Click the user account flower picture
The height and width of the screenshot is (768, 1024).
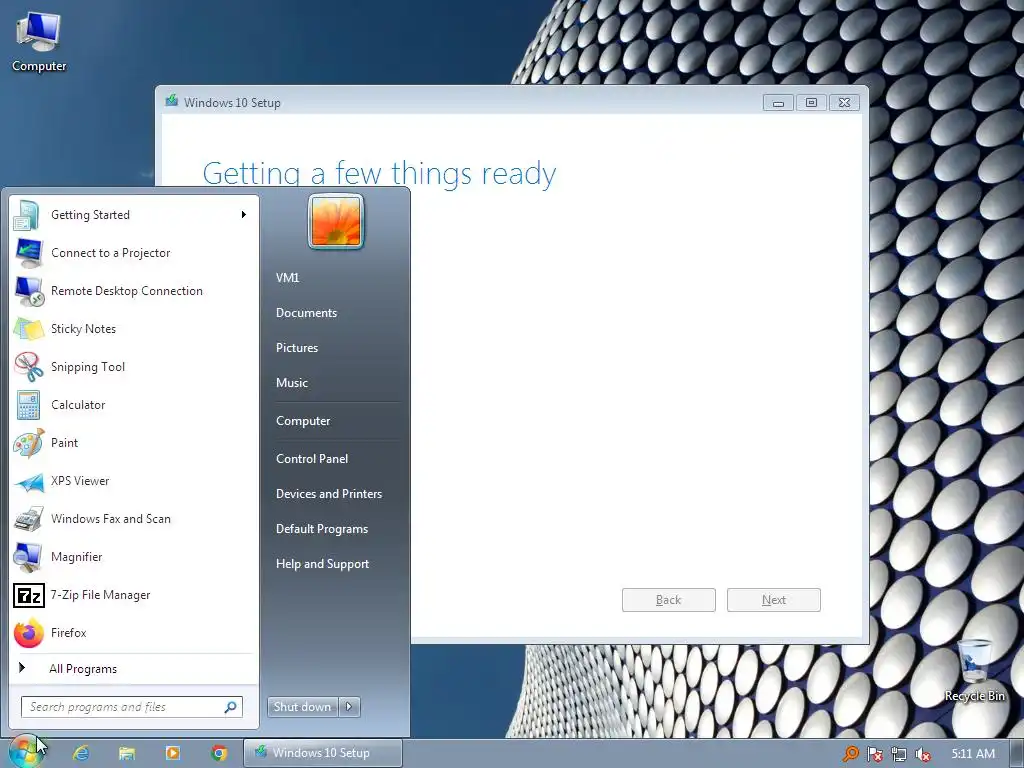click(336, 222)
